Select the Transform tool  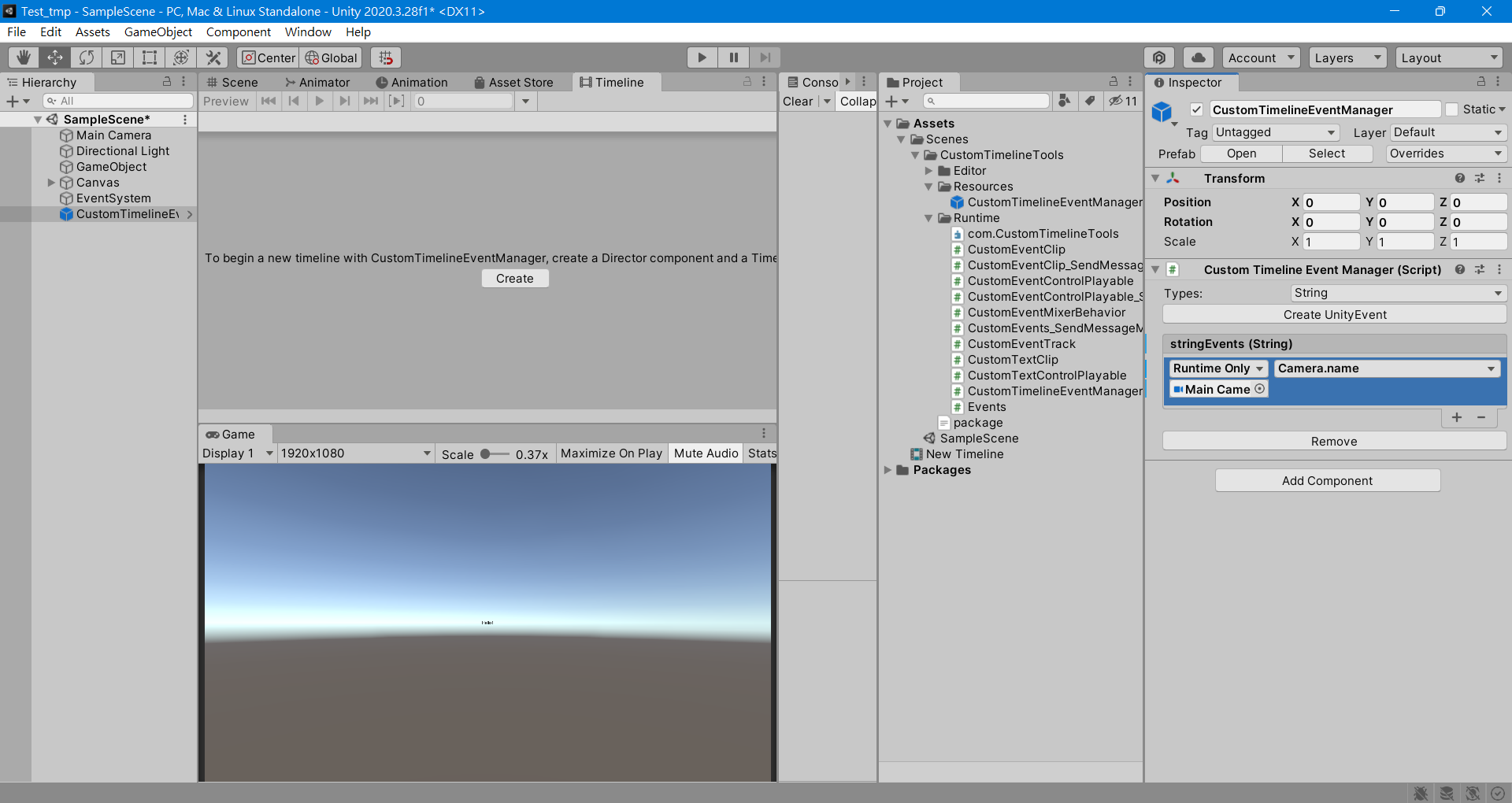point(181,57)
